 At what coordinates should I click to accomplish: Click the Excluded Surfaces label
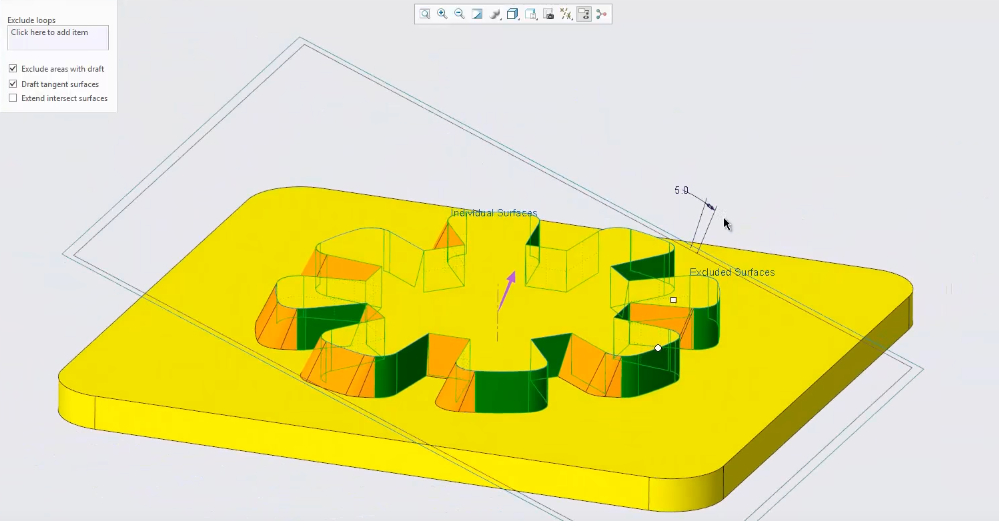tap(731, 272)
